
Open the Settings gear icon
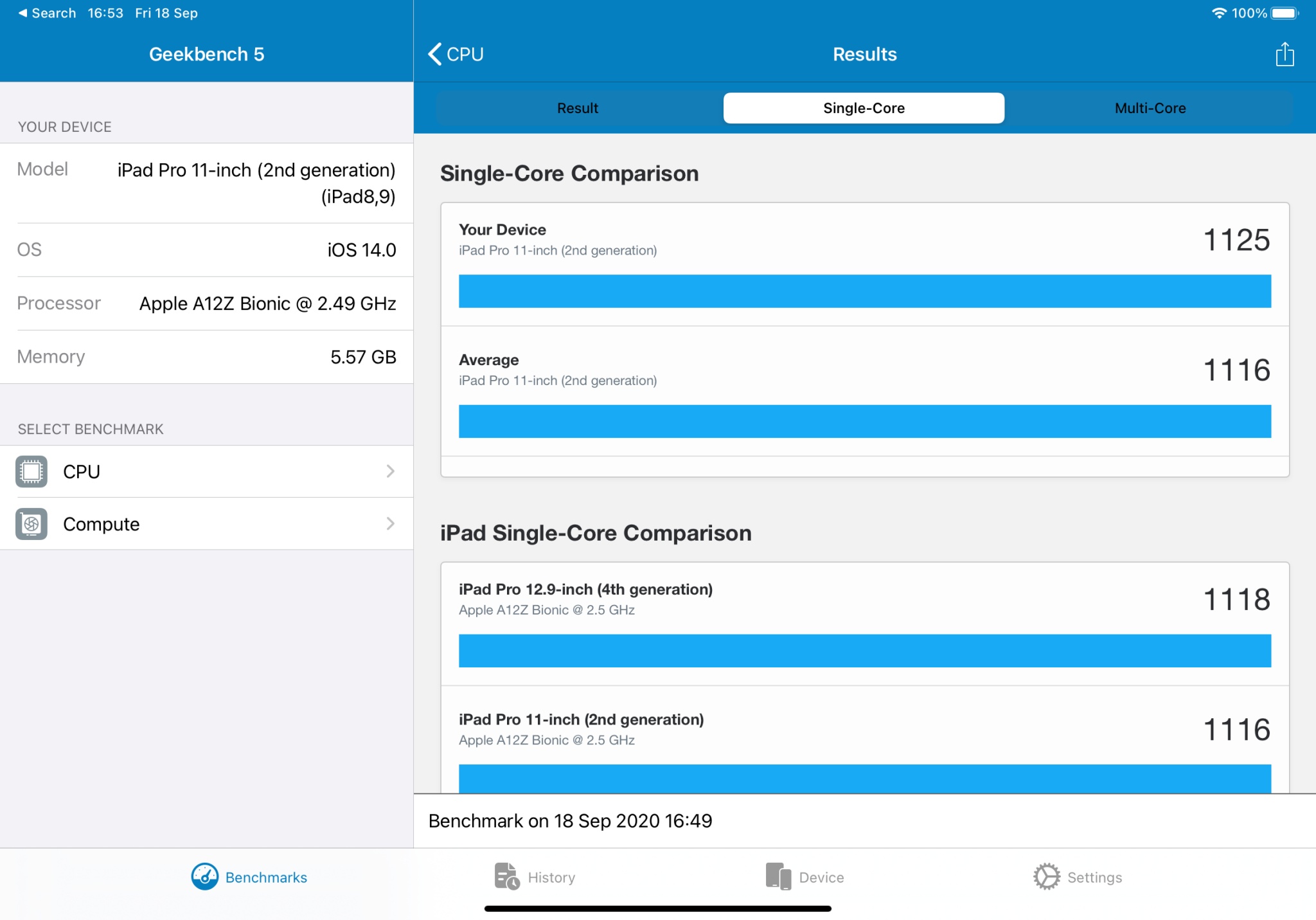pos(1047,877)
